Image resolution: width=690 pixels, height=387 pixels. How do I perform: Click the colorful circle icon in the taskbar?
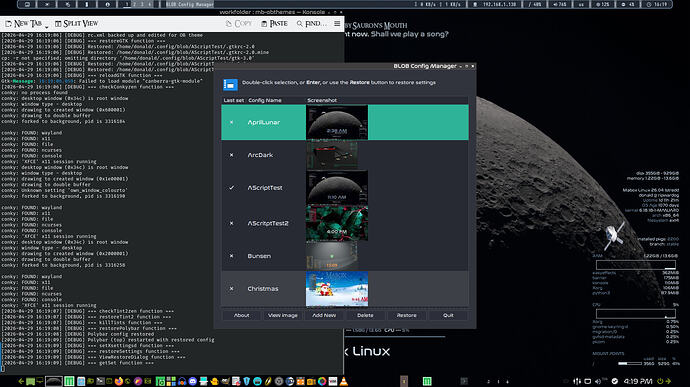point(322,381)
